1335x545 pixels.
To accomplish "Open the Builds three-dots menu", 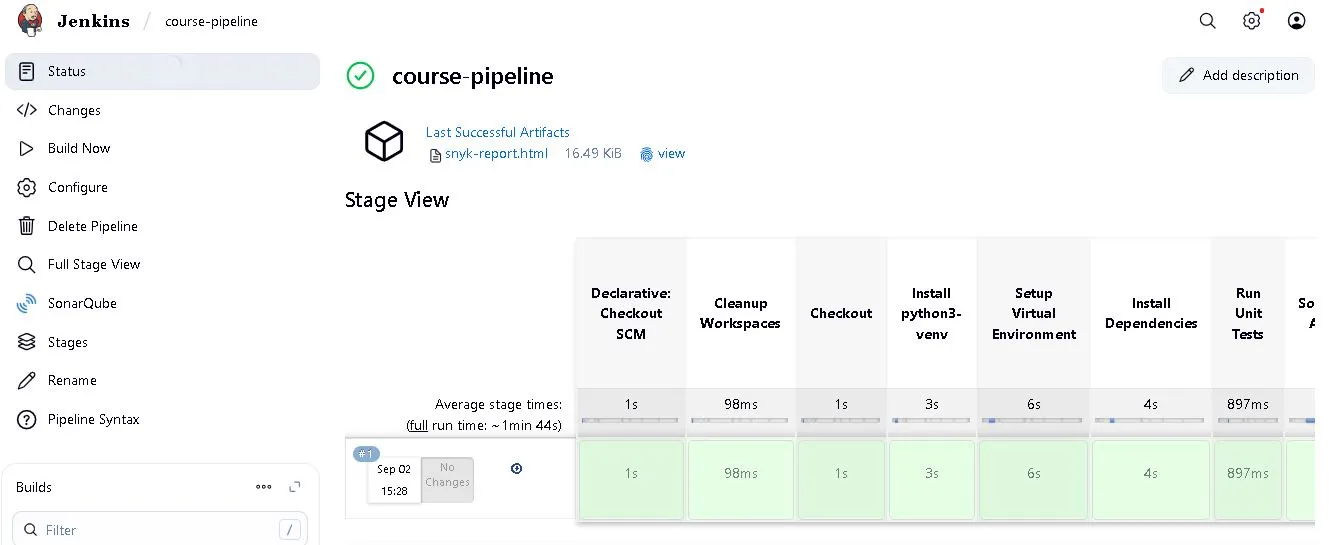I will [263, 487].
